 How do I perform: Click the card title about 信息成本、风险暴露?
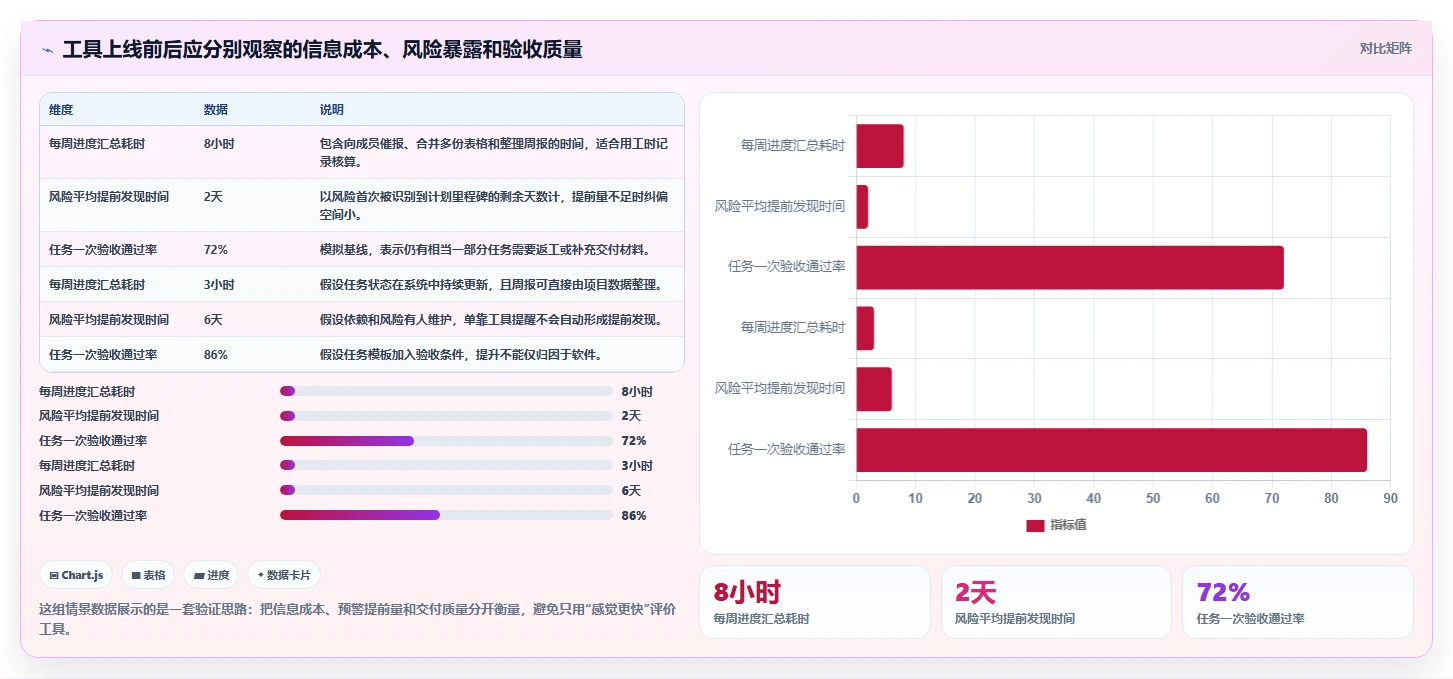coord(322,50)
